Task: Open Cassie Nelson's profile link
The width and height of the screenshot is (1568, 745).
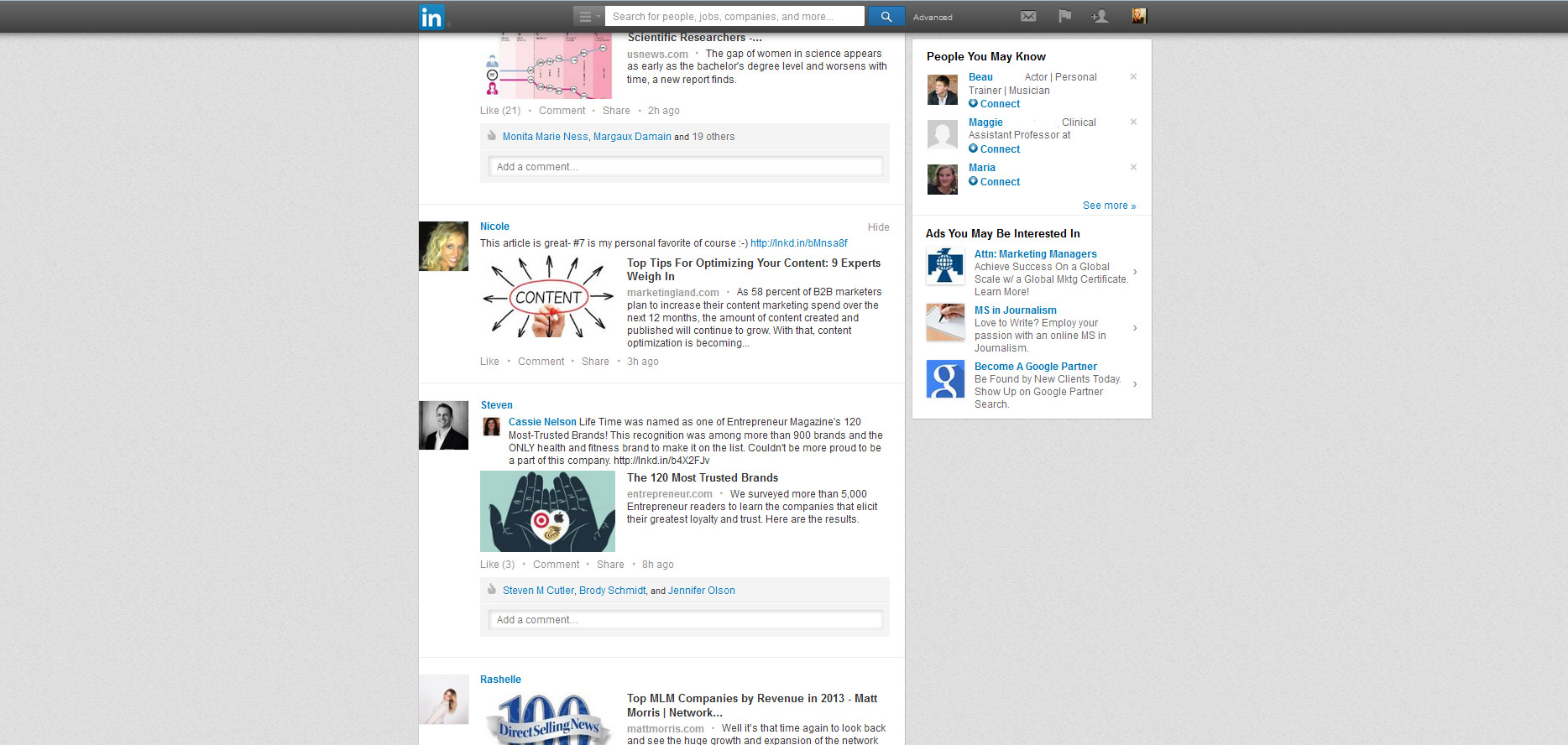Action: [x=542, y=422]
